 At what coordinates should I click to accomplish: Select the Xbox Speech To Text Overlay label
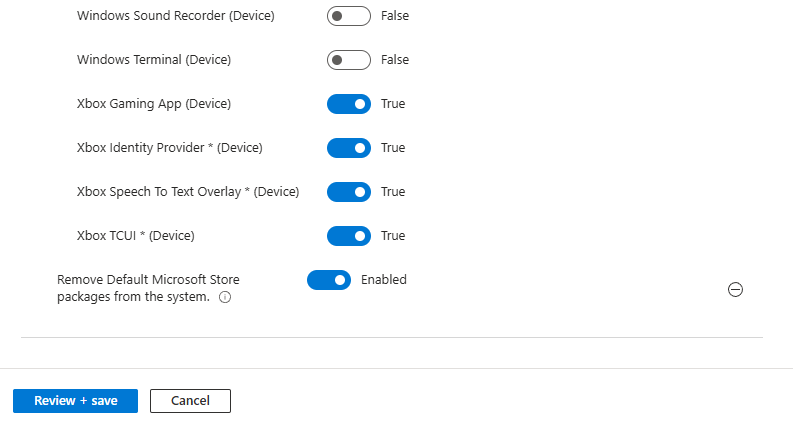coord(187,192)
